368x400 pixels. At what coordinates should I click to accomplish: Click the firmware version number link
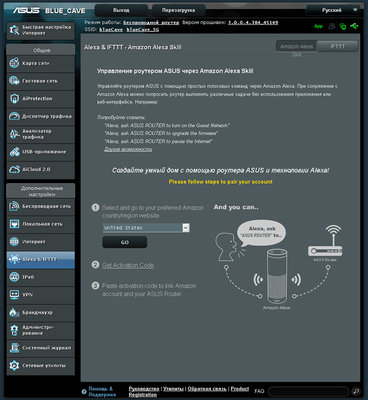click(253, 22)
